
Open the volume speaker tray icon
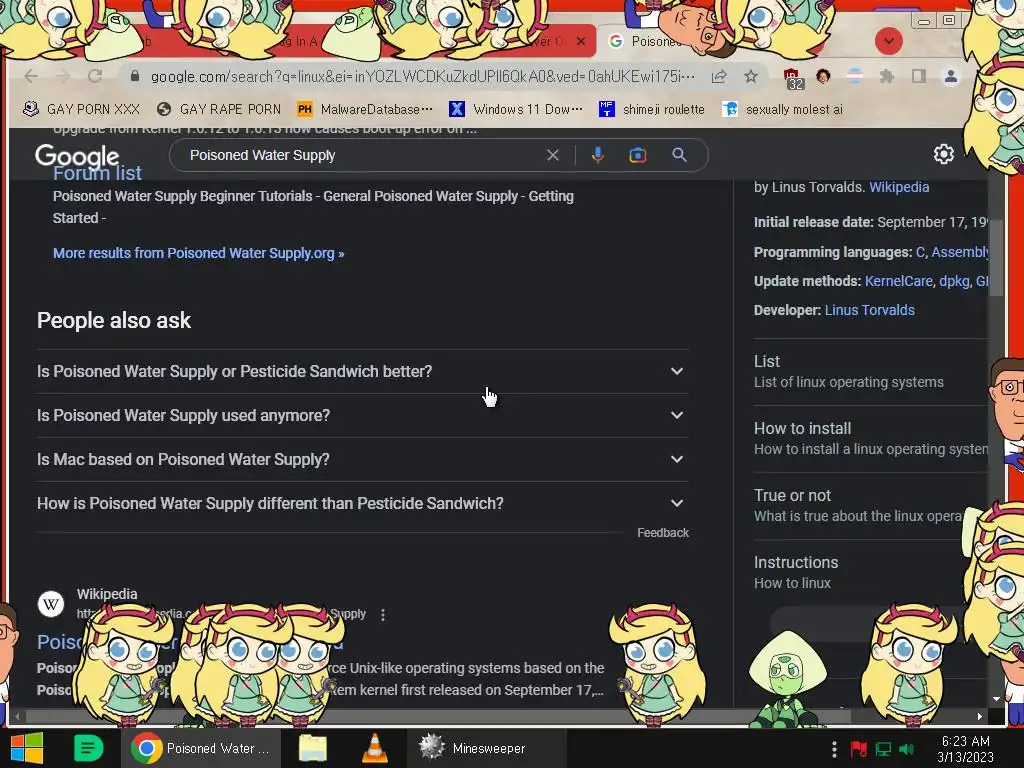907,749
